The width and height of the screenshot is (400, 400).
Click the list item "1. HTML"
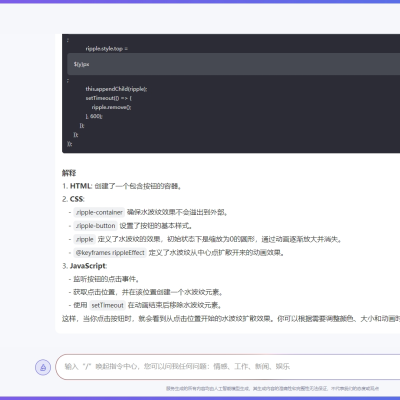[x=122, y=186]
